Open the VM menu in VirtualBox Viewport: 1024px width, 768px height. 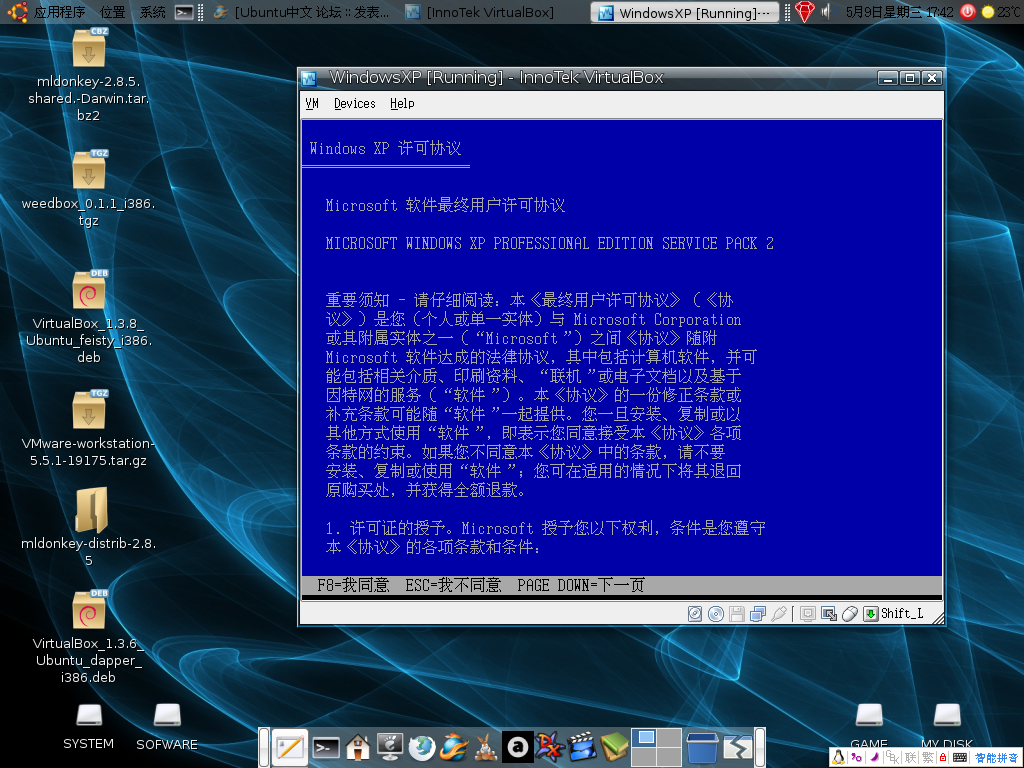click(312, 104)
